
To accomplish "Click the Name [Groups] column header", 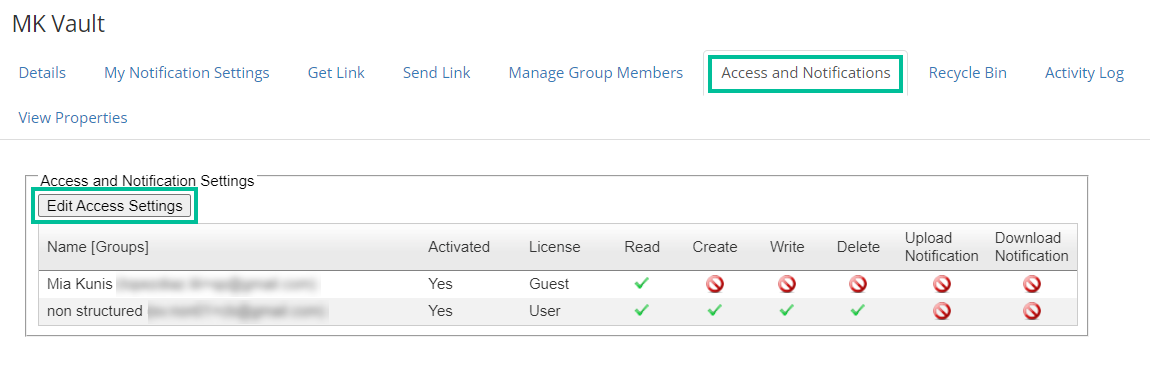I will [x=98, y=247].
